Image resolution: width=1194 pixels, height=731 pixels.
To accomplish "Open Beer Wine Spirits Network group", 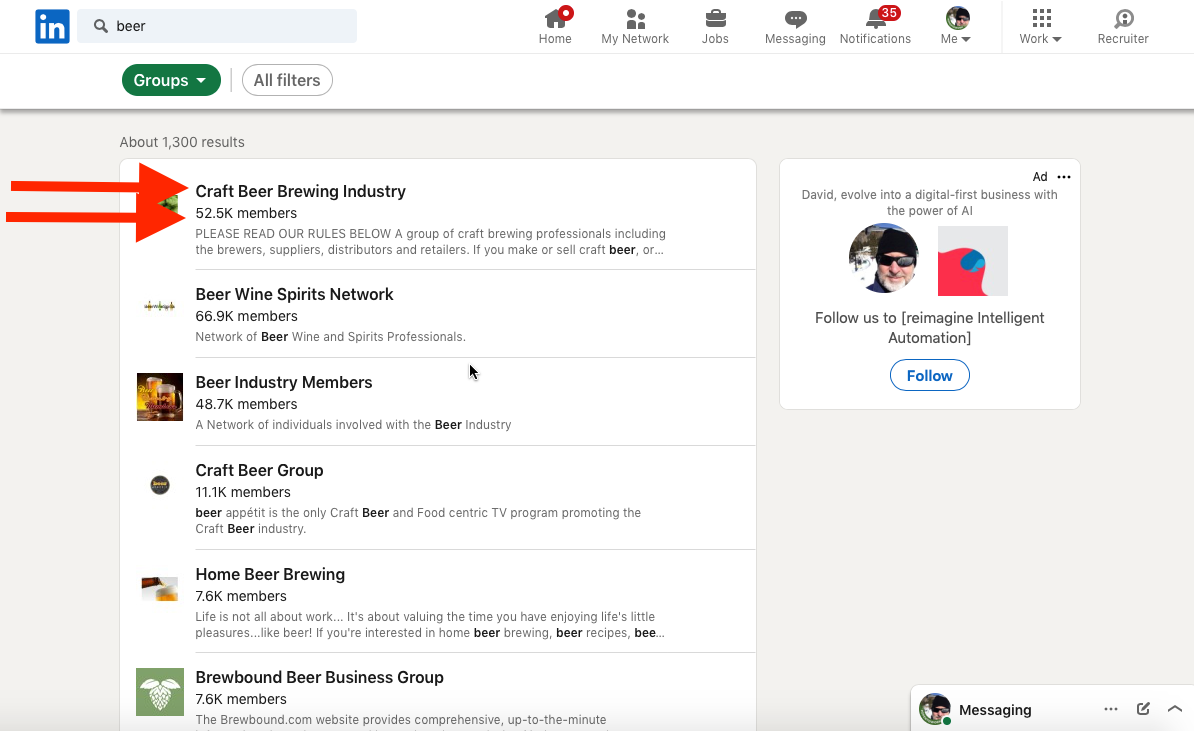I will (x=295, y=294).
